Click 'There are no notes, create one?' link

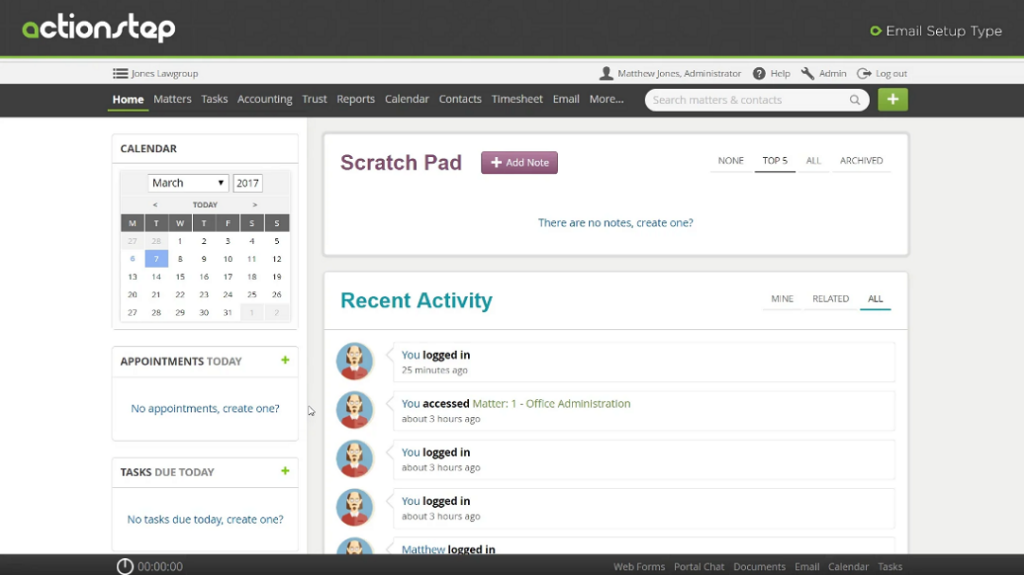(x=615, y=223)
